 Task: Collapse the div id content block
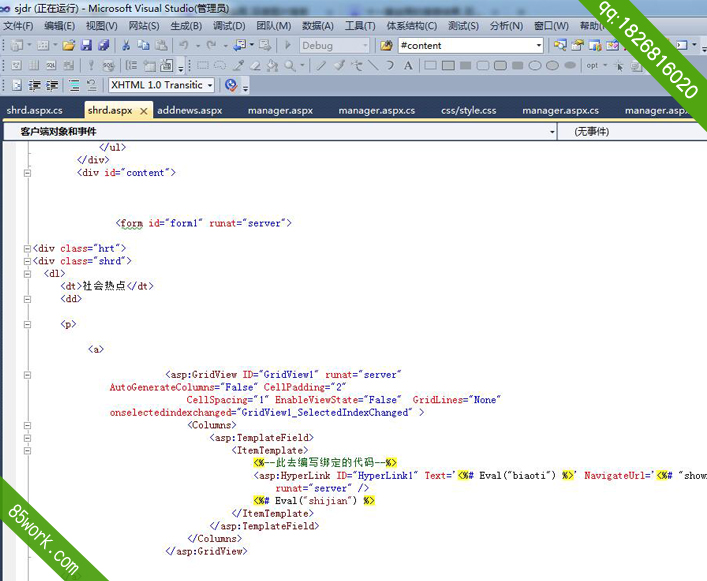[x=28, y=173]
